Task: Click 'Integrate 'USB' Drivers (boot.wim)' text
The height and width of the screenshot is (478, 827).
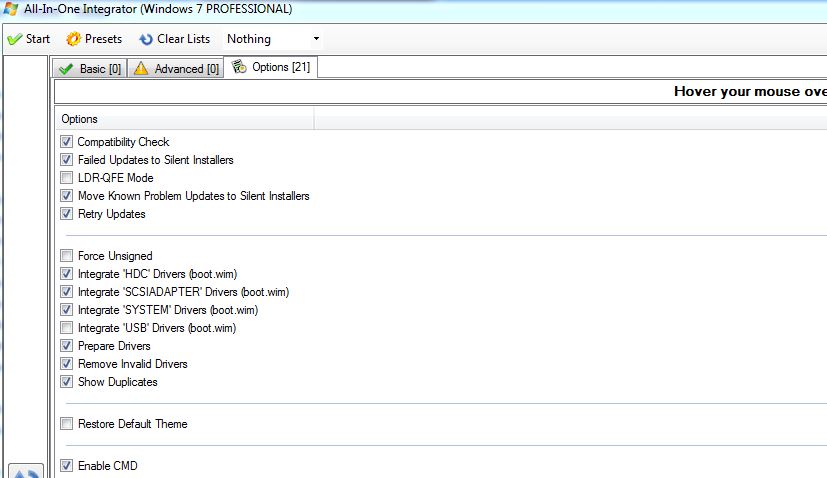Action: point(157,328)
